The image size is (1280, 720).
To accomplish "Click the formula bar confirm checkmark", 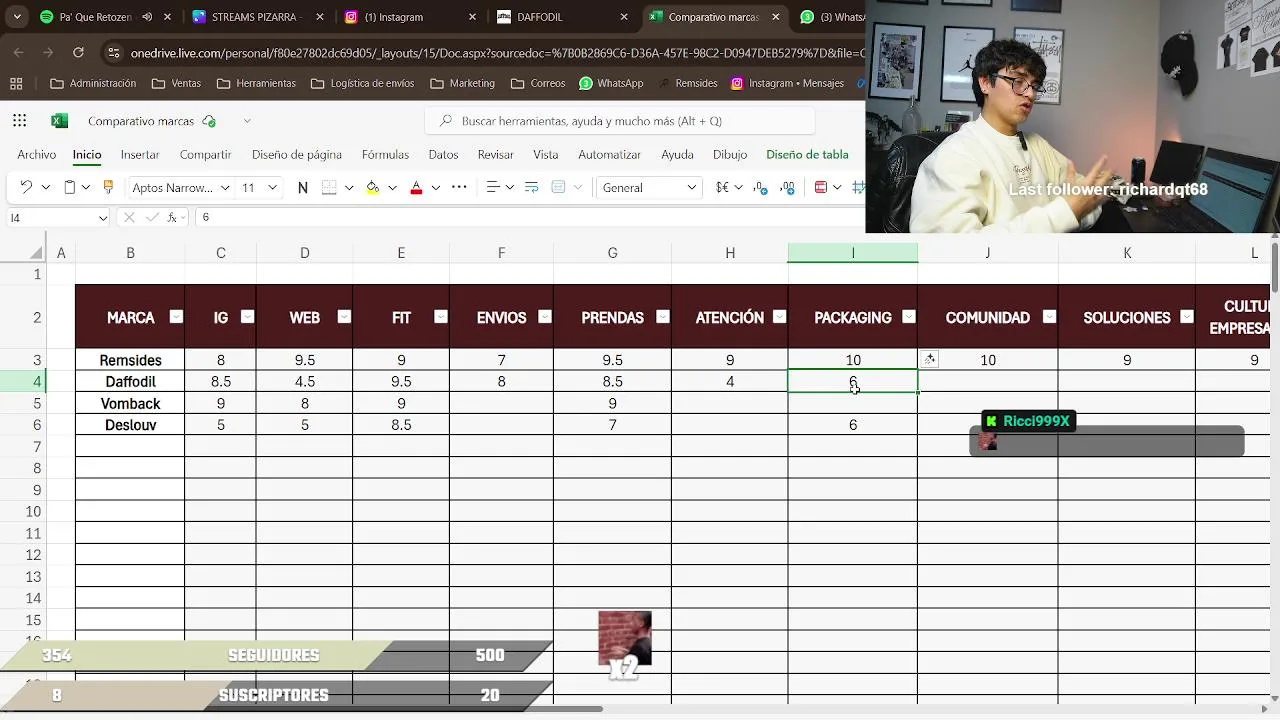I will click(x=151, y=217).
